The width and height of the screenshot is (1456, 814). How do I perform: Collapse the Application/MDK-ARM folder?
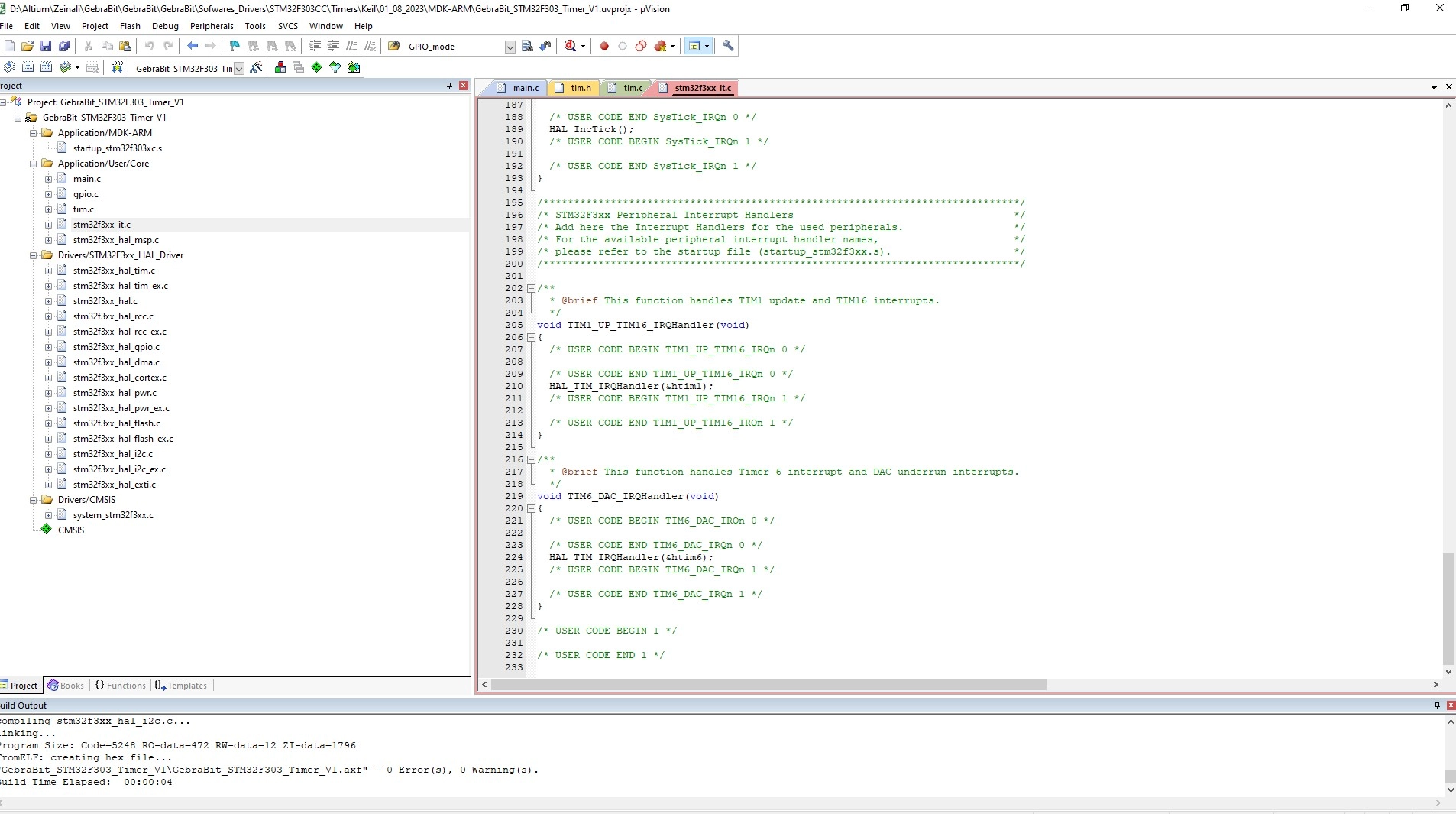click(34, 133)
